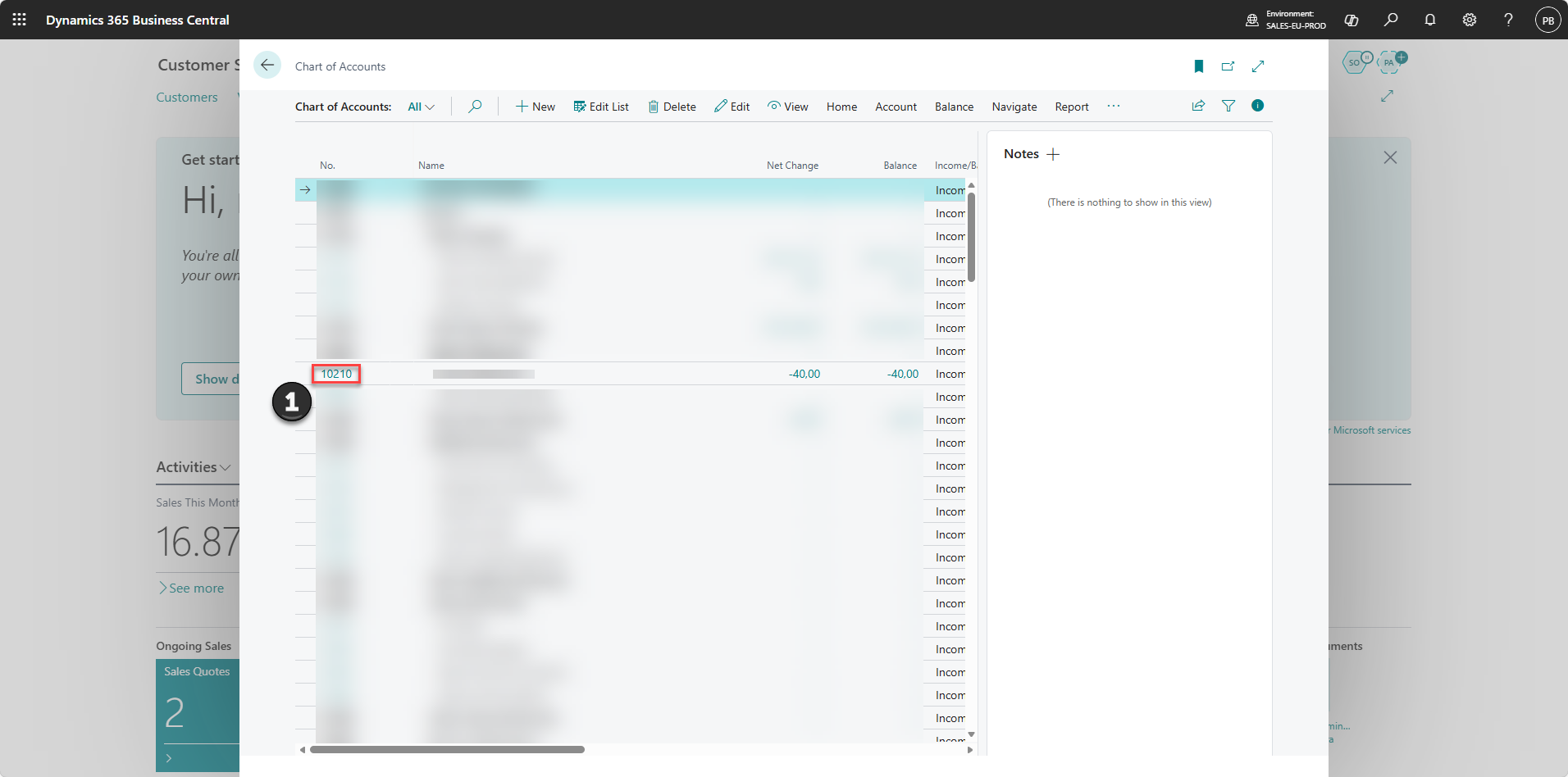Expand the Activities section chevron
The image size is (1568, 777).
226,468
